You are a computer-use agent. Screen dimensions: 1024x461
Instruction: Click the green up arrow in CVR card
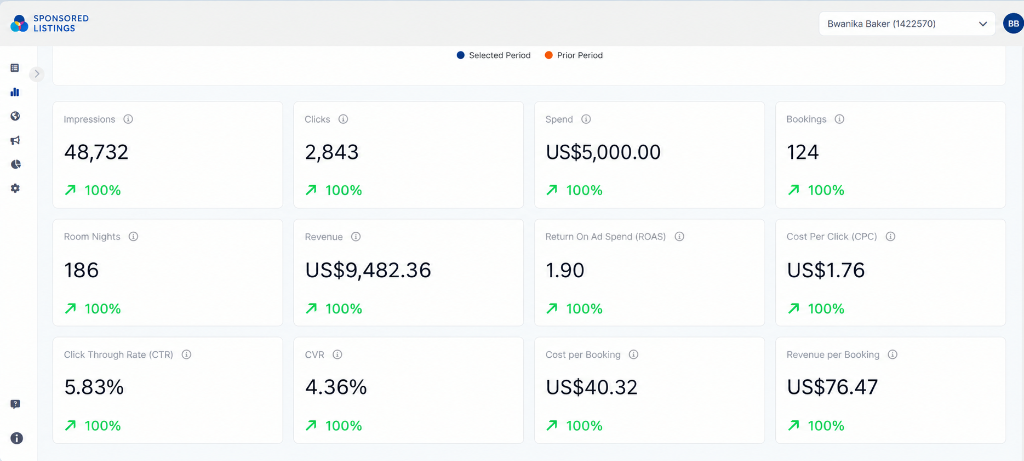pyautogui.click(x=311, y=426)
